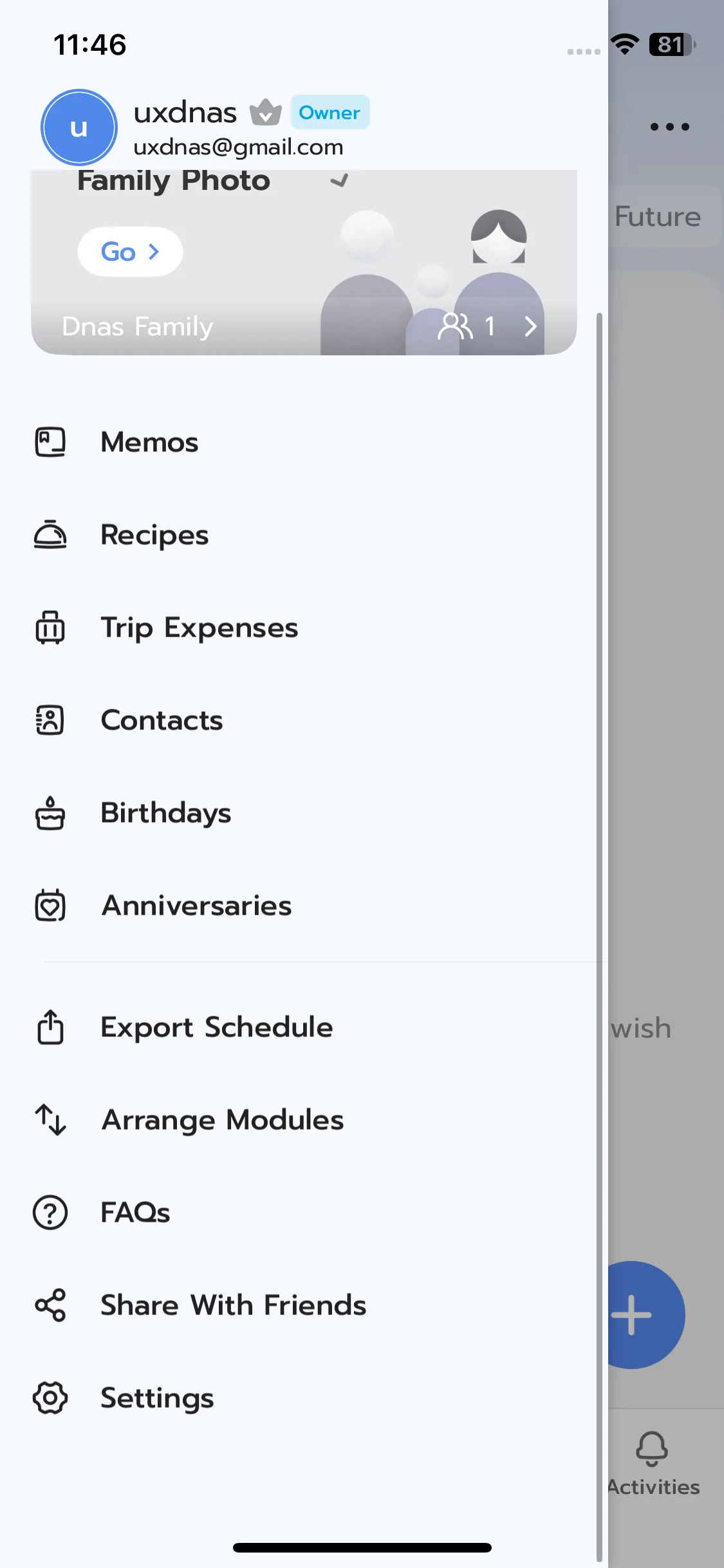Tap the Export Schedule share icon
Image resolution: width=724 pixels, height=1568 pixels.
[x=50, y=1027]
